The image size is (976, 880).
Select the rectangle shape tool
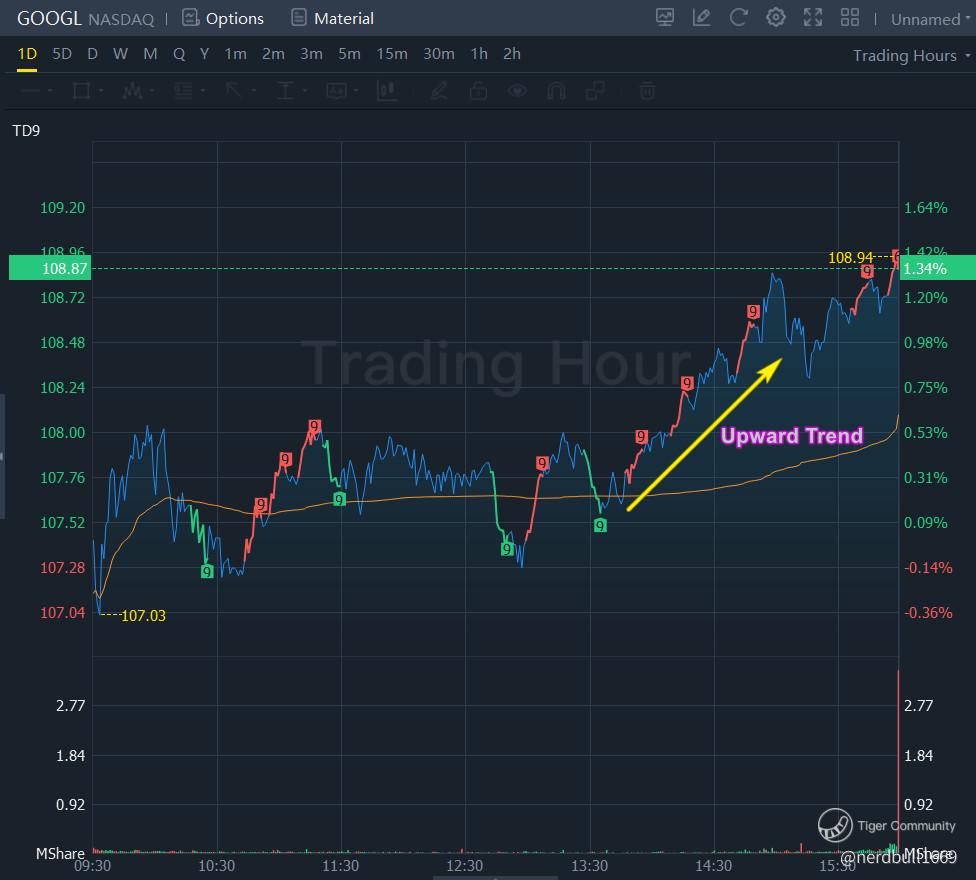pyautogui.click(x=82, y=91)
